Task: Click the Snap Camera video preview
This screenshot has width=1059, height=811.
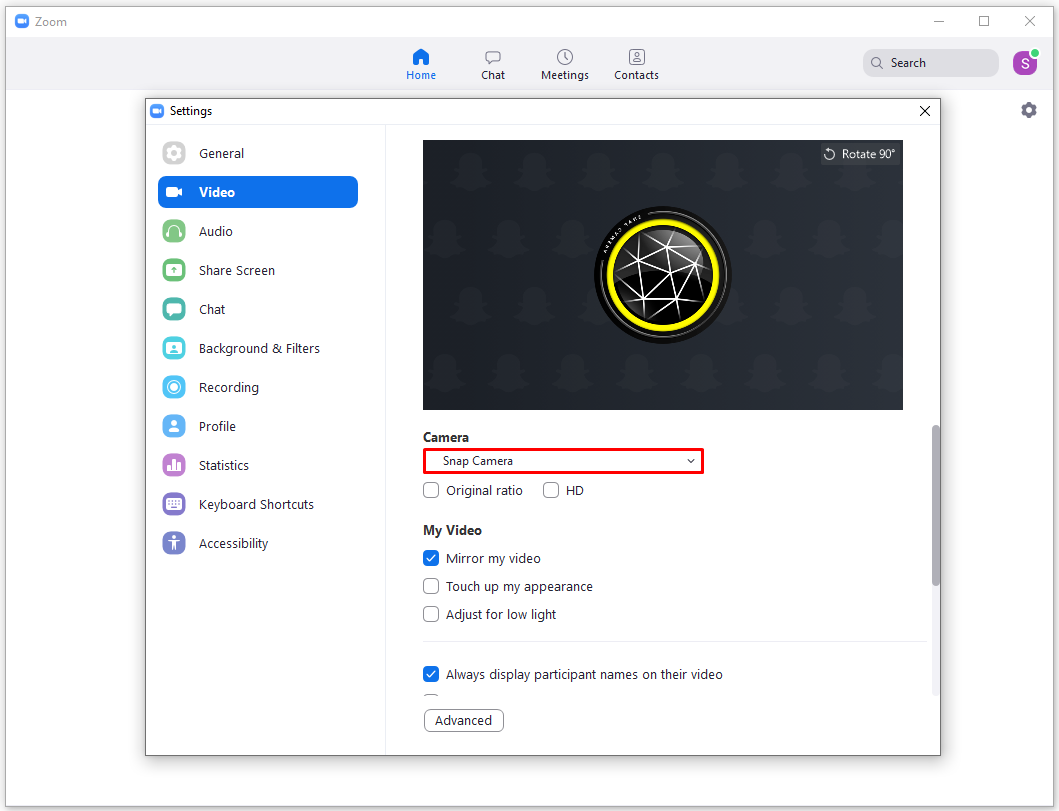Action: click(663, 275)
